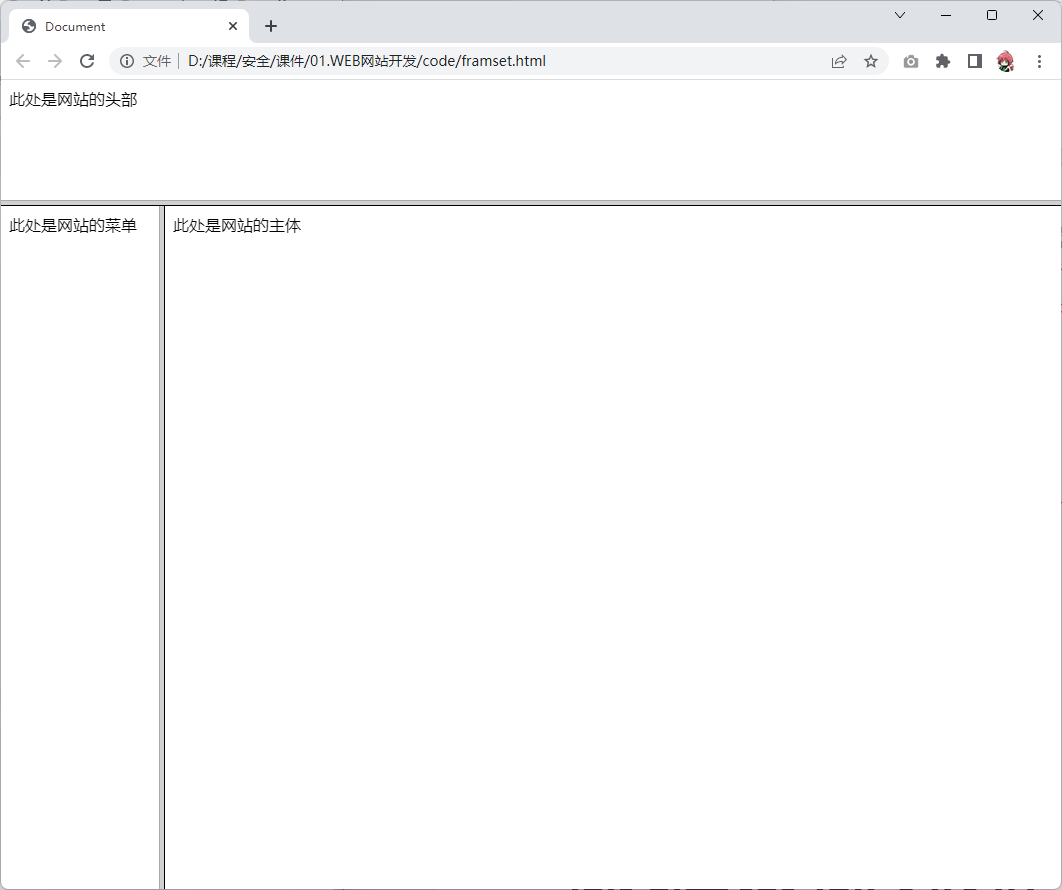The height and width of the screenshot is (890, 1062).
Task: Click the text 此处是网站的主体 in the main frame
Action: [x=237, y=226]
